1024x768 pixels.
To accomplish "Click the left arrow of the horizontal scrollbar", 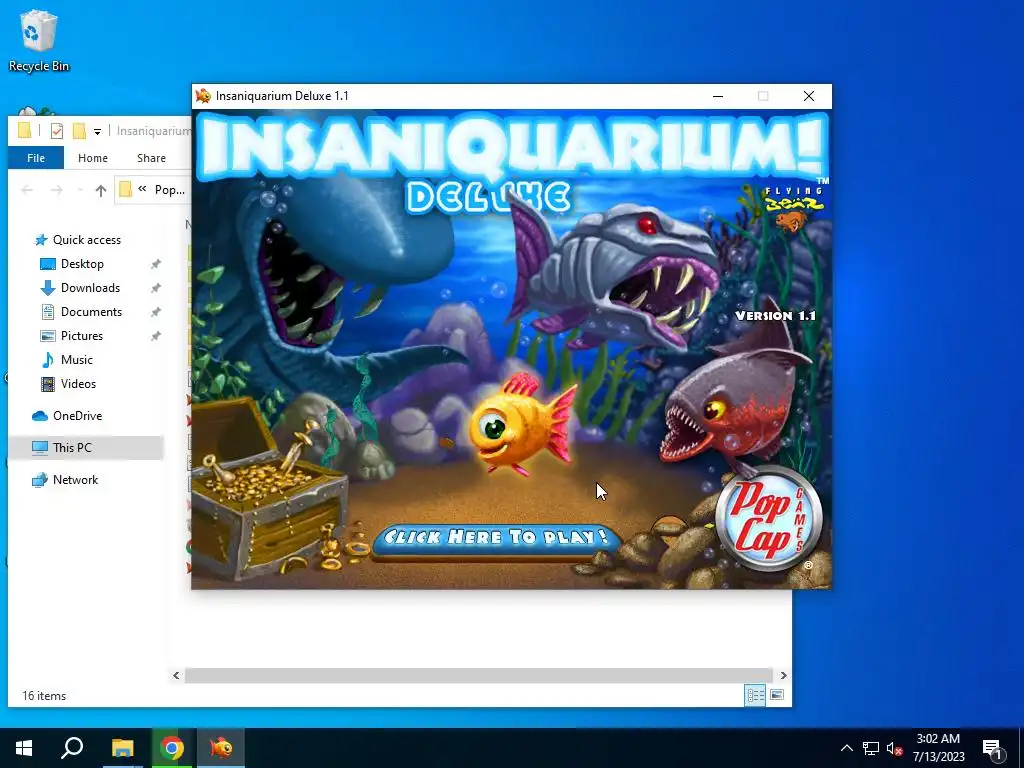I will click(176, 675).
